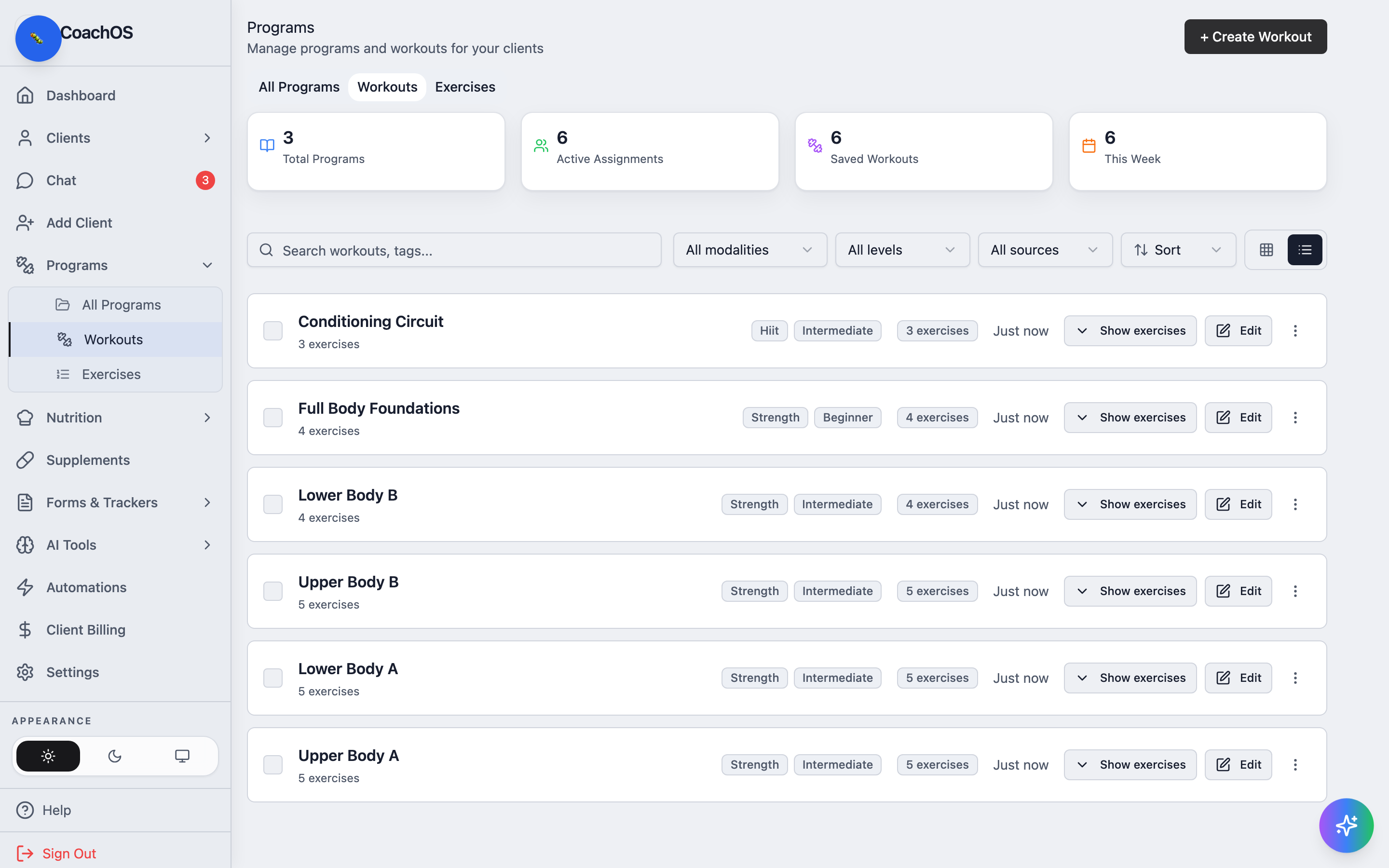Viewport: 1389px width, 868px height.
Task: Open the AI assistant sparkle button
Action: (1346, 826)
